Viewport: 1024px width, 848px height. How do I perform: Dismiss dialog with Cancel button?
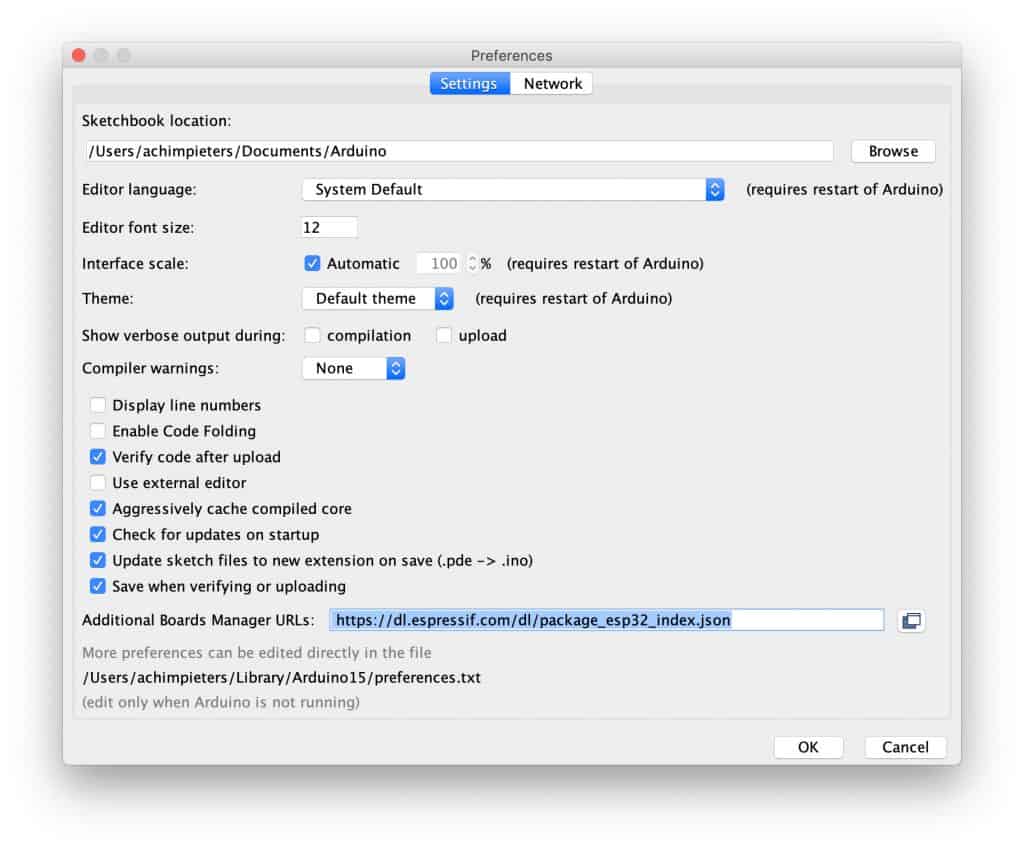tap(904, 747)
